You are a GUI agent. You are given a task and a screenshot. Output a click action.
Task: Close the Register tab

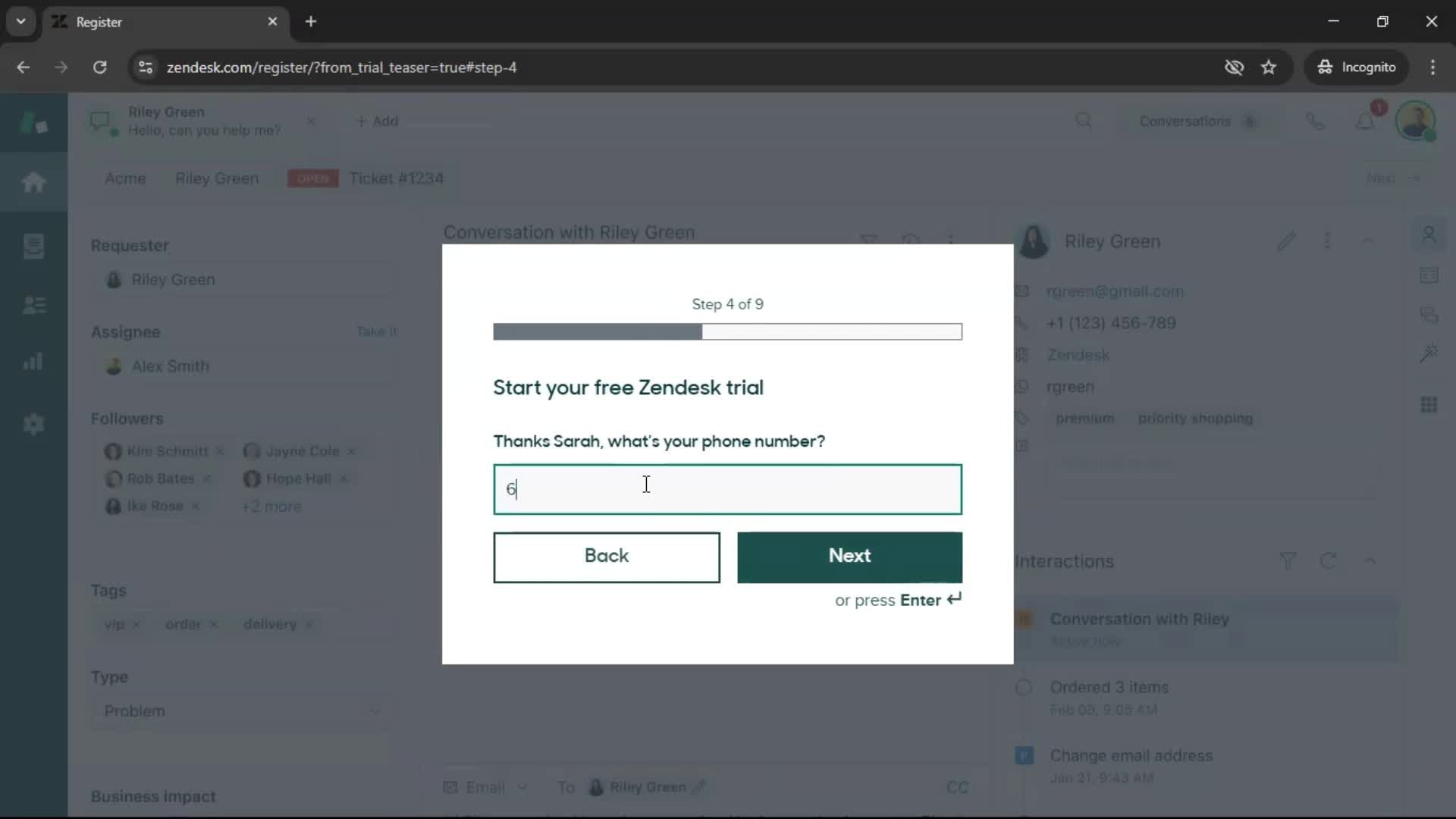click(272, 22)
